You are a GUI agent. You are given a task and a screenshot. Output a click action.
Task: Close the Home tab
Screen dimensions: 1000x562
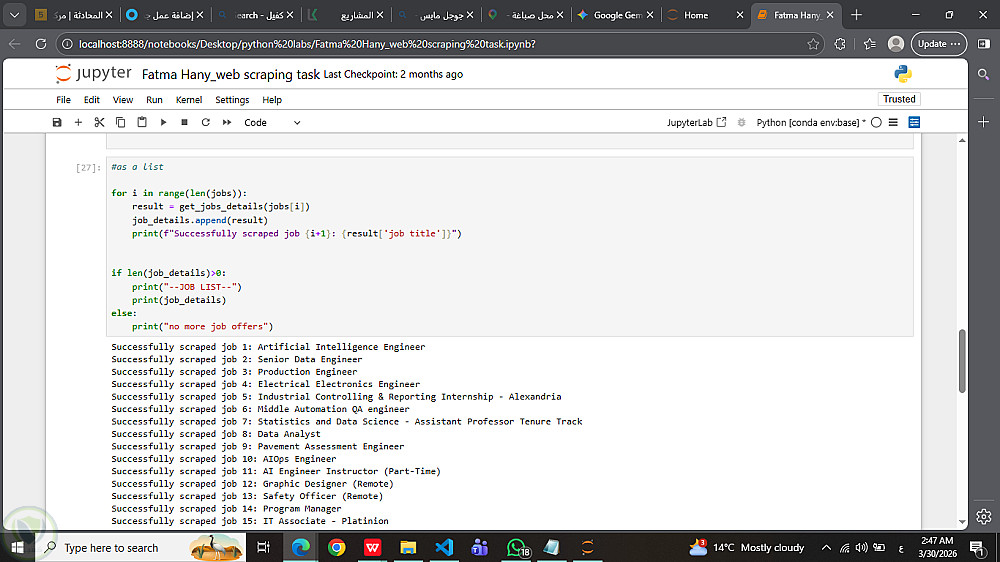coord(740,15)
